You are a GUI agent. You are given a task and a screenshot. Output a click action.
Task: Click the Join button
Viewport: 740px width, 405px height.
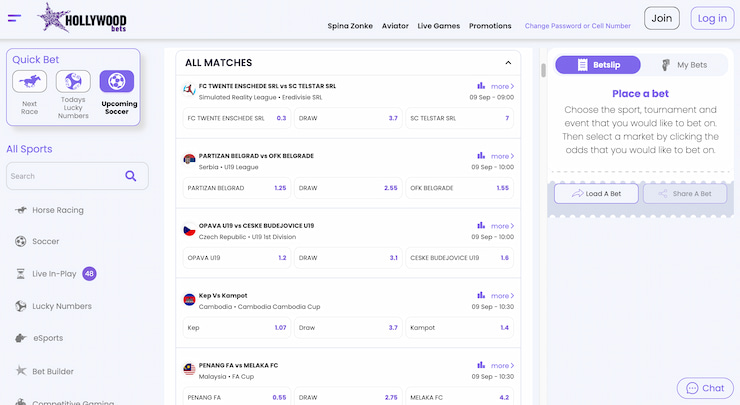click(x=662, y=18)
